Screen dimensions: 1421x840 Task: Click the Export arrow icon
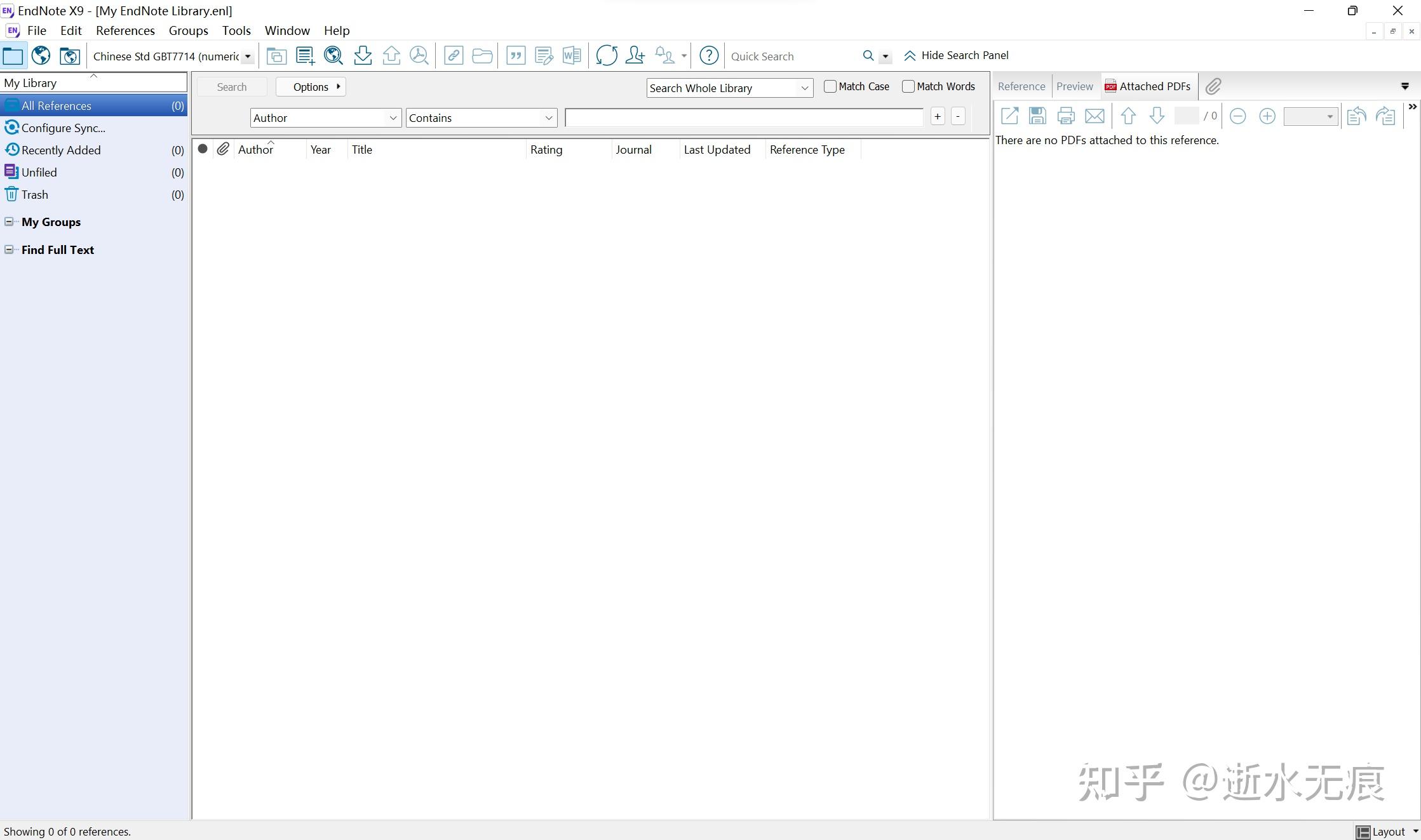click(391, 56)
